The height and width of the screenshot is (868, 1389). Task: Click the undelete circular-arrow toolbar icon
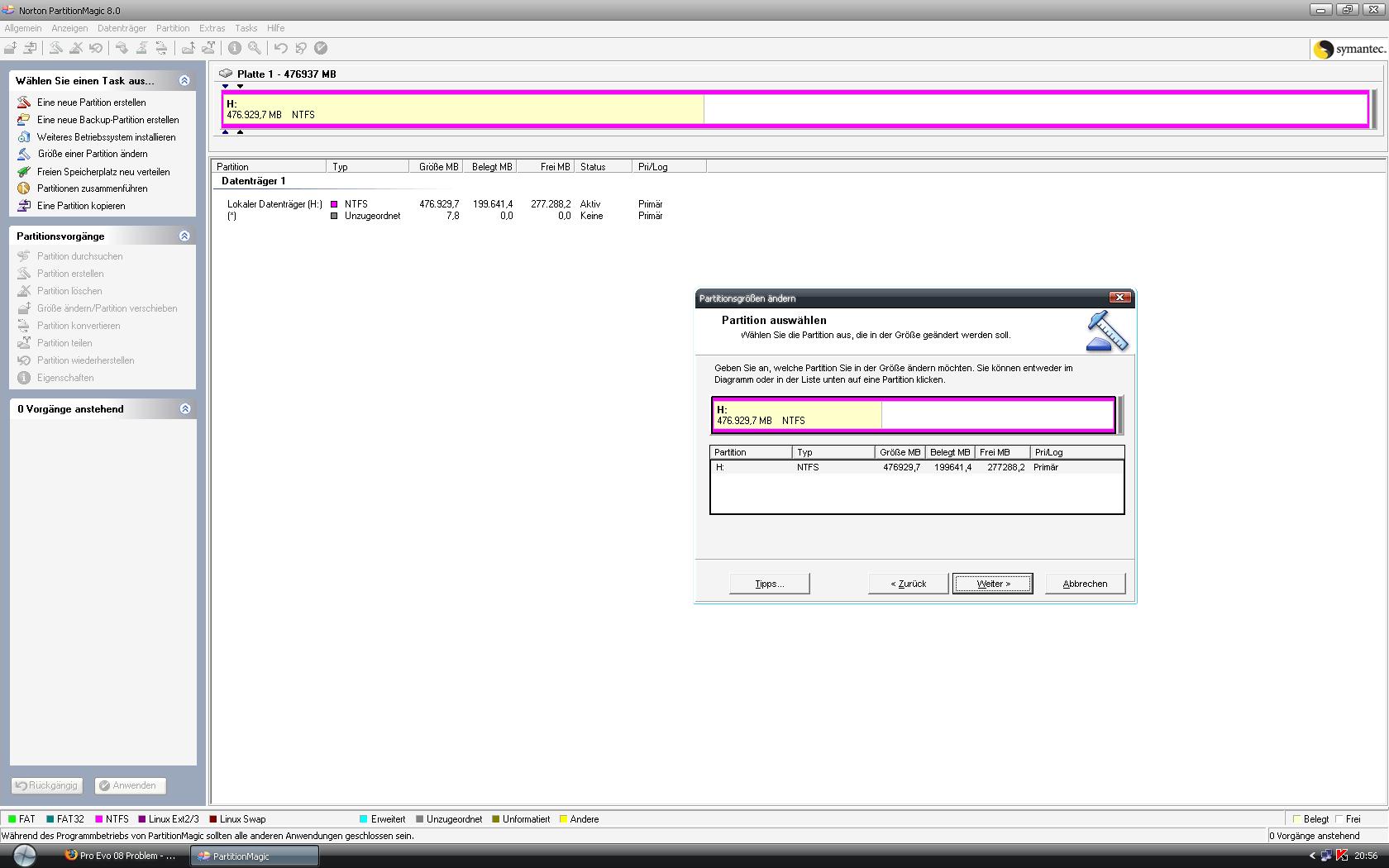(96, 48)
